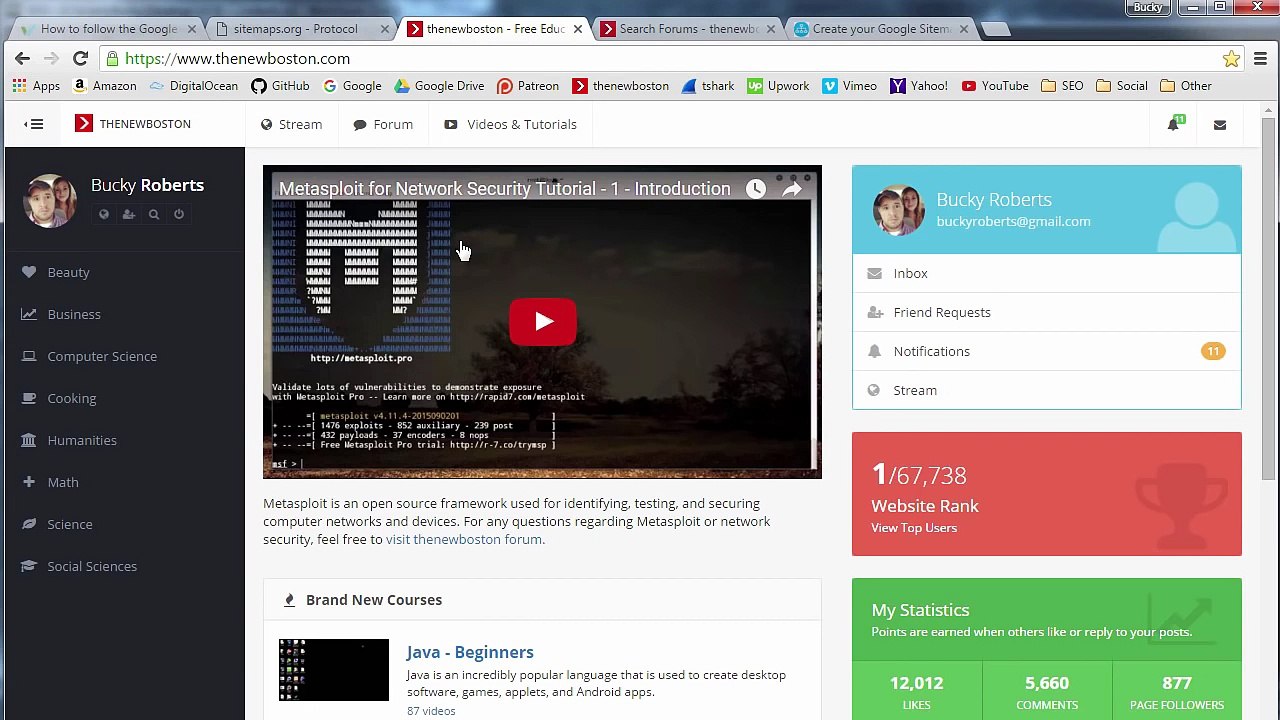Open the Patreon bookmark

(528, 86)
